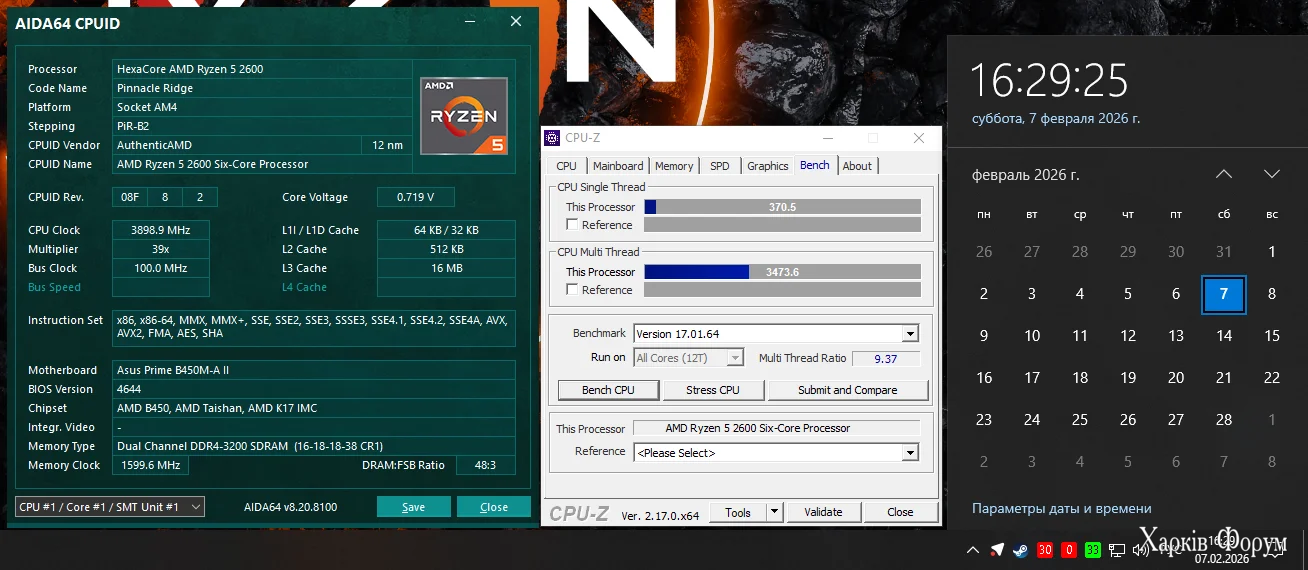Expand the Tools button arrow menu
The width and height of the screenshot is (1308, 570).
(774, 512)
